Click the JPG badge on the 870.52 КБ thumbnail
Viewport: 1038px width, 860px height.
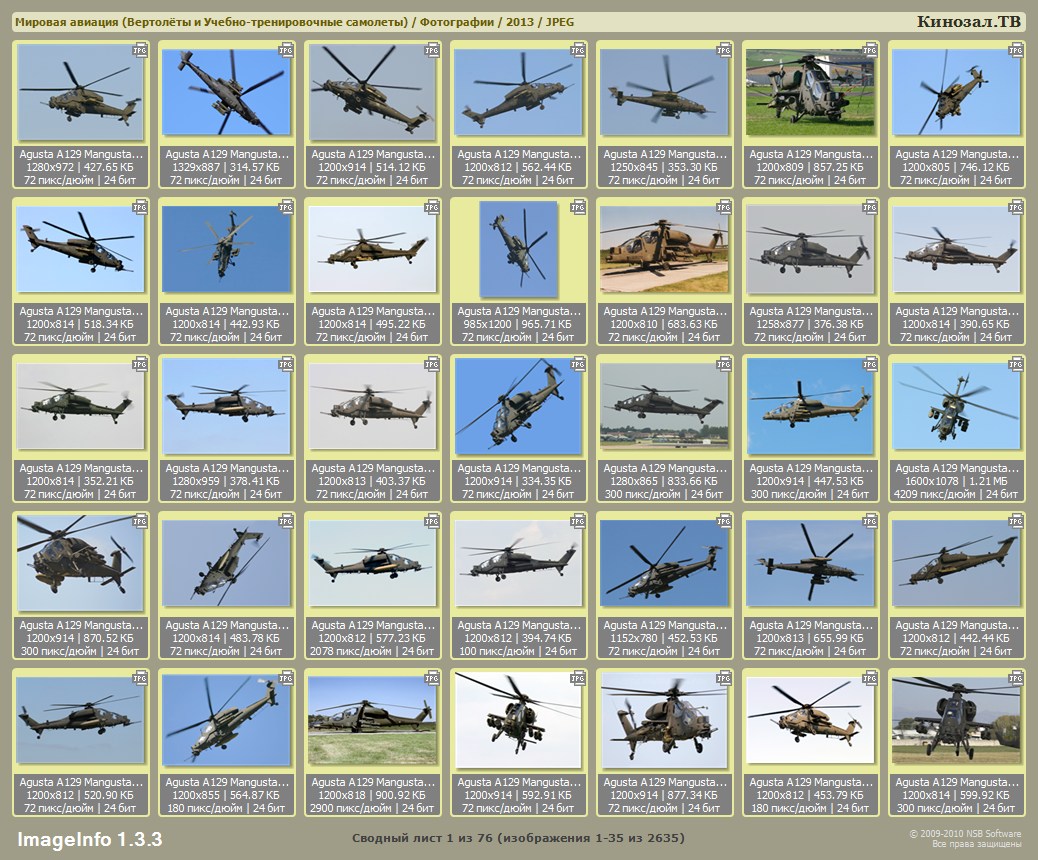tap(140, 521)
